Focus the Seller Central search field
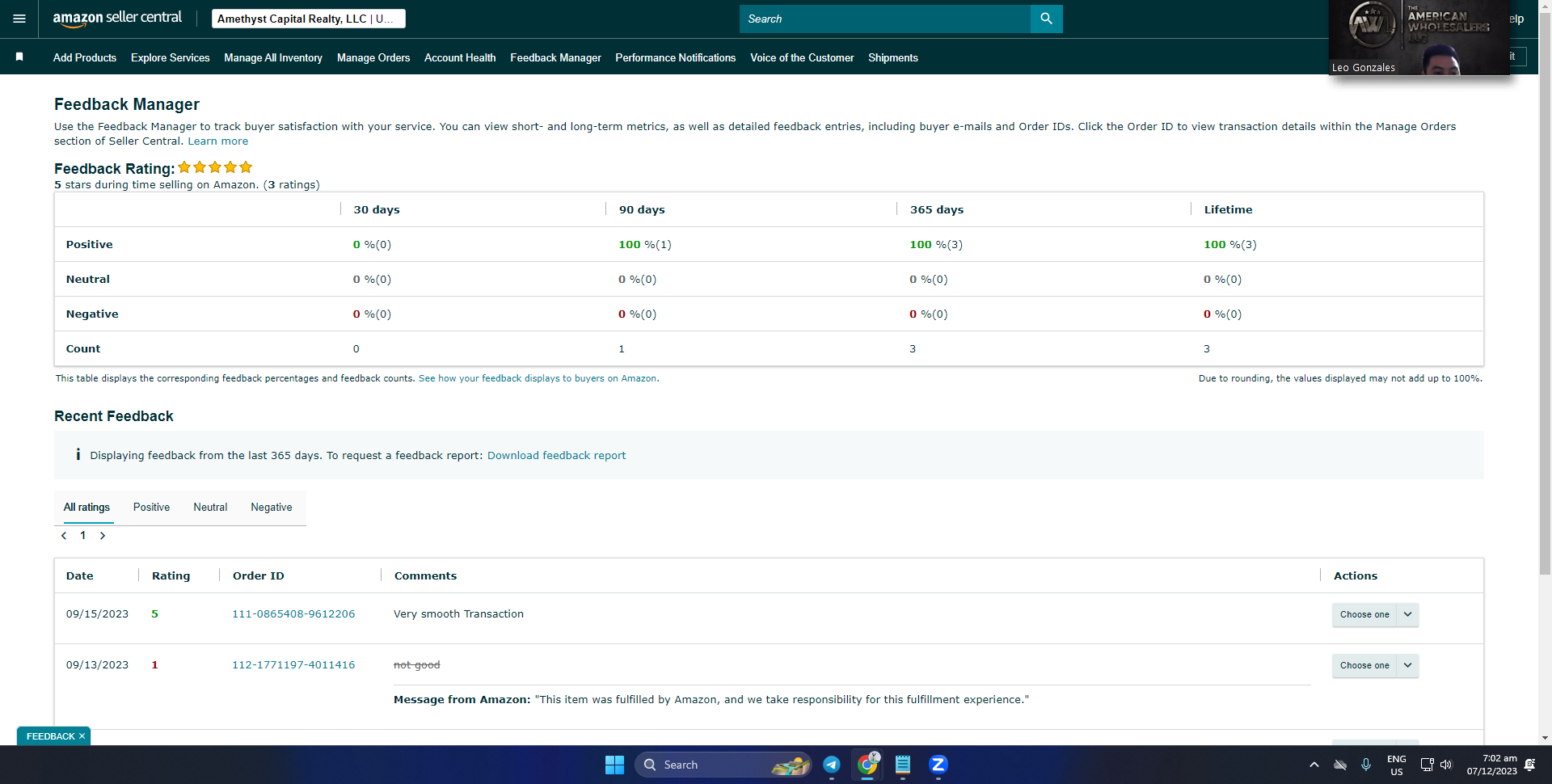 point(885,19)
